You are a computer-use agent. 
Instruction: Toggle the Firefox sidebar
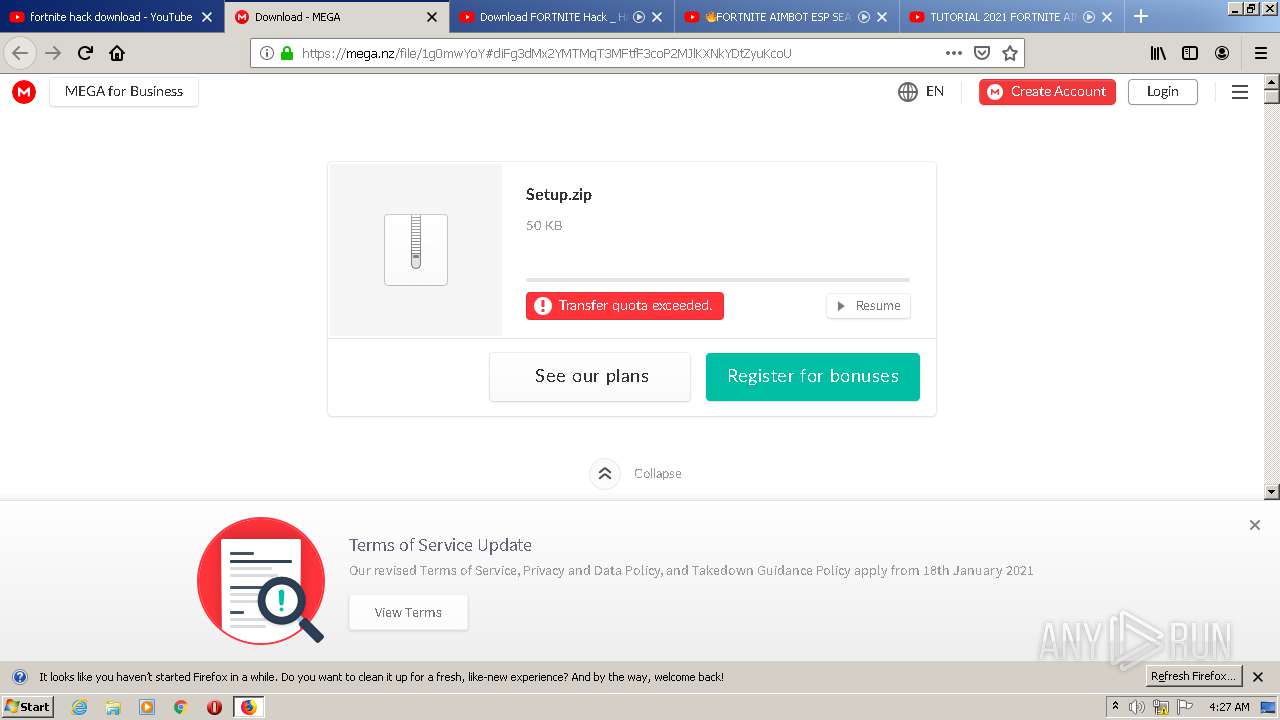click(x=1190, y=53)
